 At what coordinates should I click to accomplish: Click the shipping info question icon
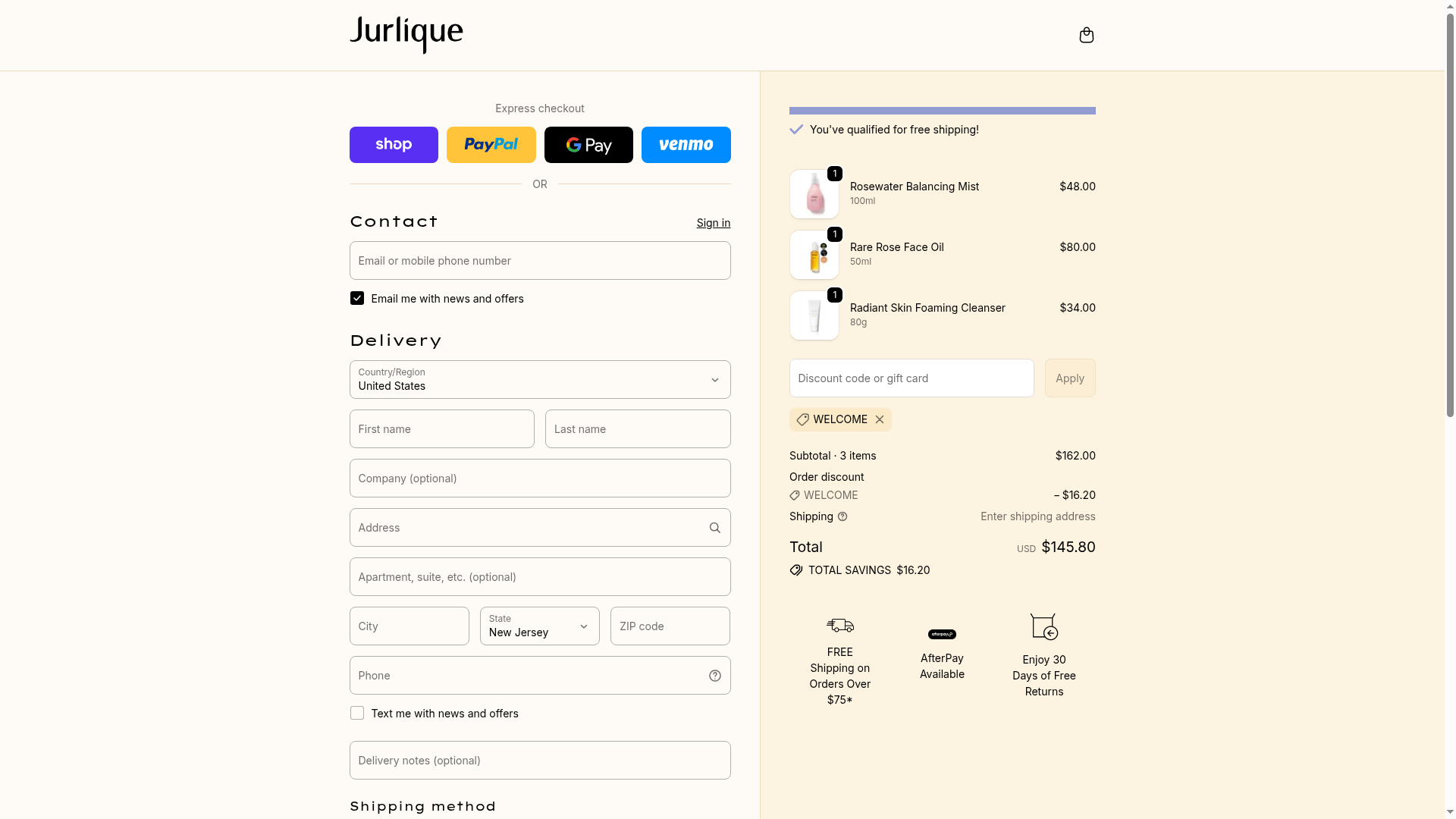coord(843,516)
